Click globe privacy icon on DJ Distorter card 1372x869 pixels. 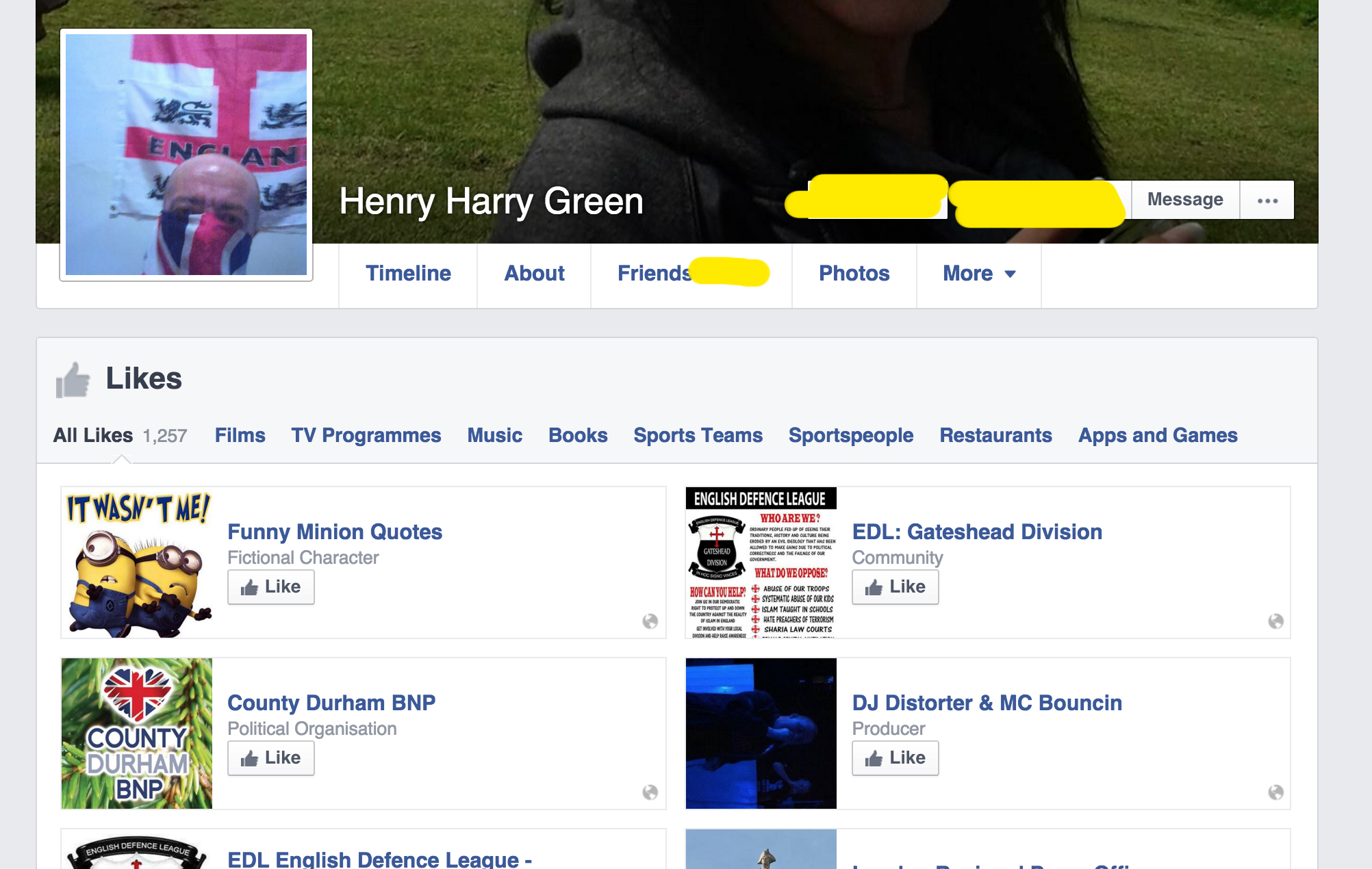tap(1275, 792)
